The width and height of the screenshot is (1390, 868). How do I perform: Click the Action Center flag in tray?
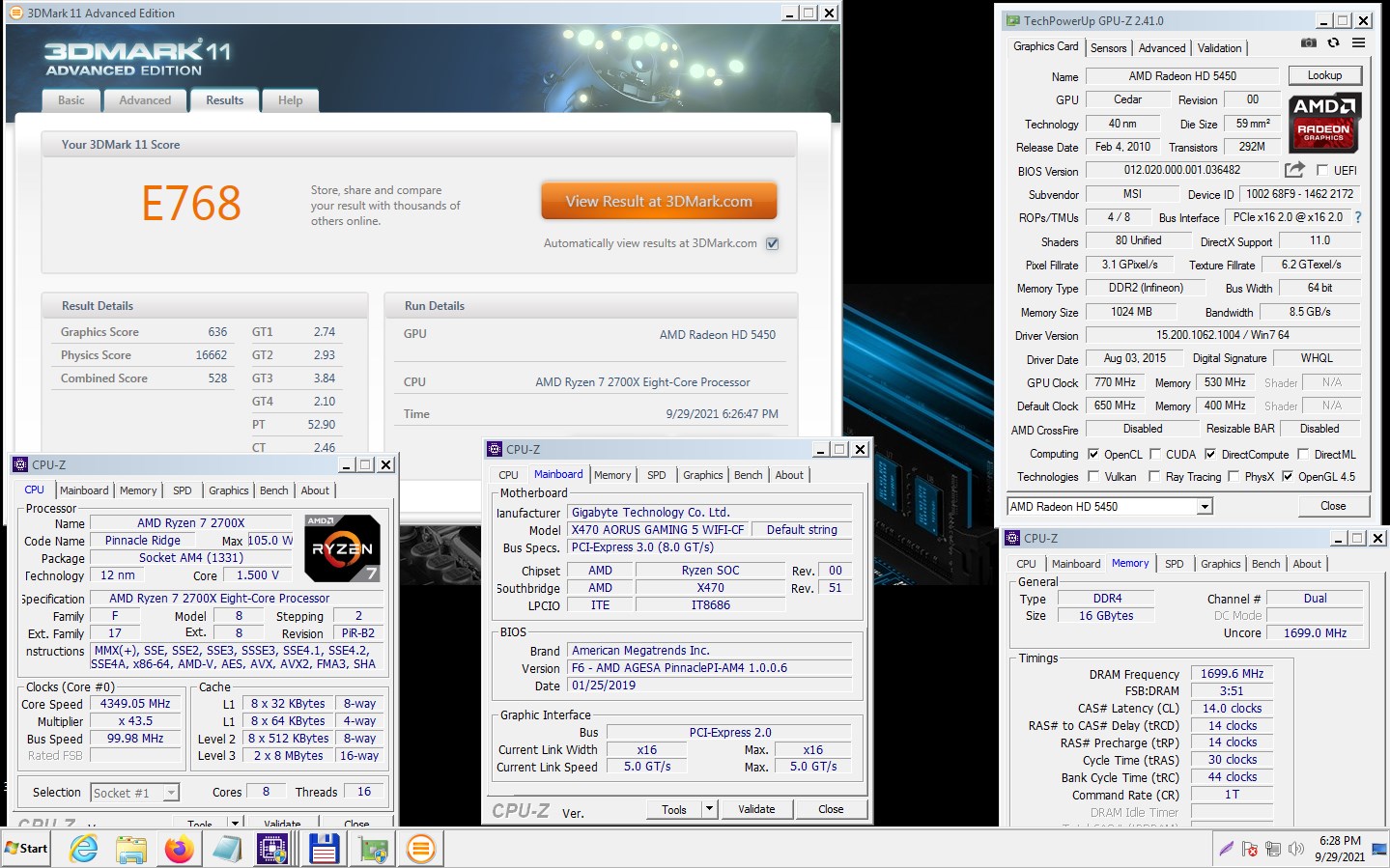pos(1250,849)
